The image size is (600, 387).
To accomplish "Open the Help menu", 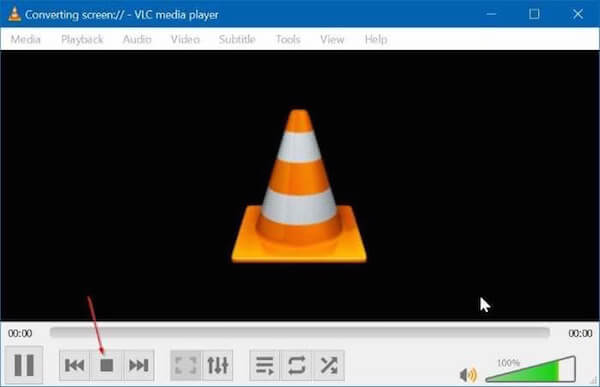I will point(376,39).
